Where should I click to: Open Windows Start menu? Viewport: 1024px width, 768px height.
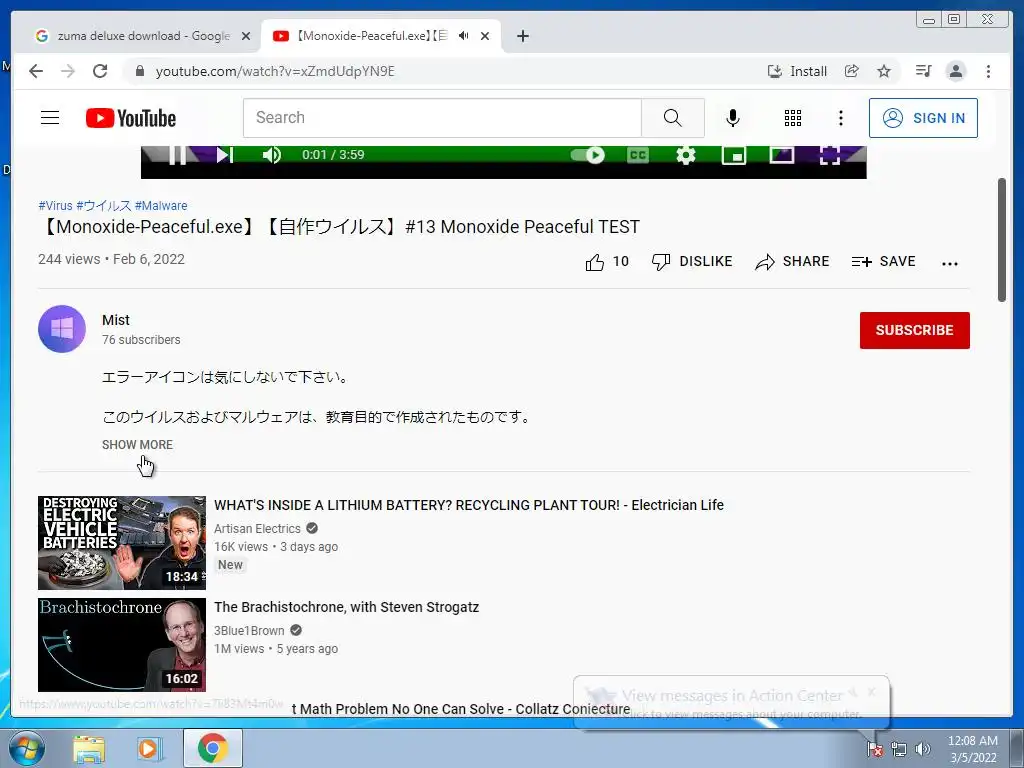(x=27, y=748)
